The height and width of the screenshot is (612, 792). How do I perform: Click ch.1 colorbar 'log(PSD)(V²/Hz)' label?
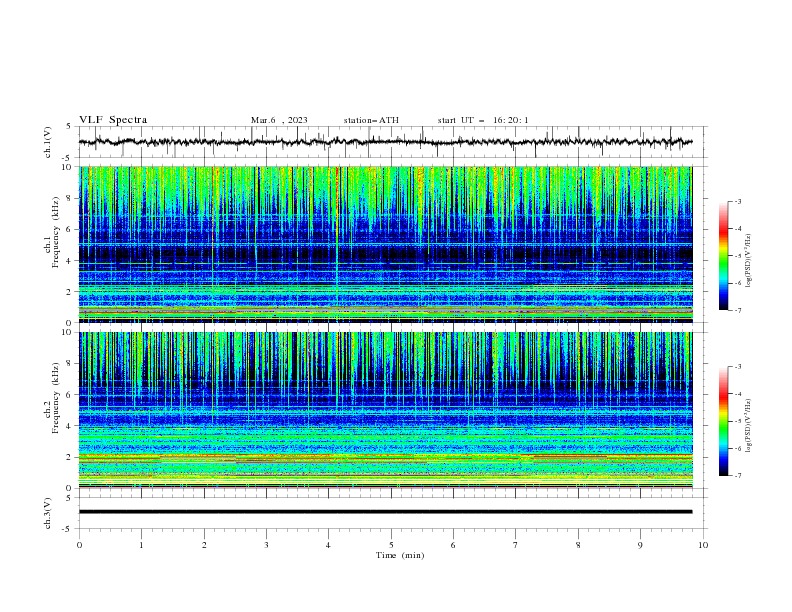[x=749, y=261]
